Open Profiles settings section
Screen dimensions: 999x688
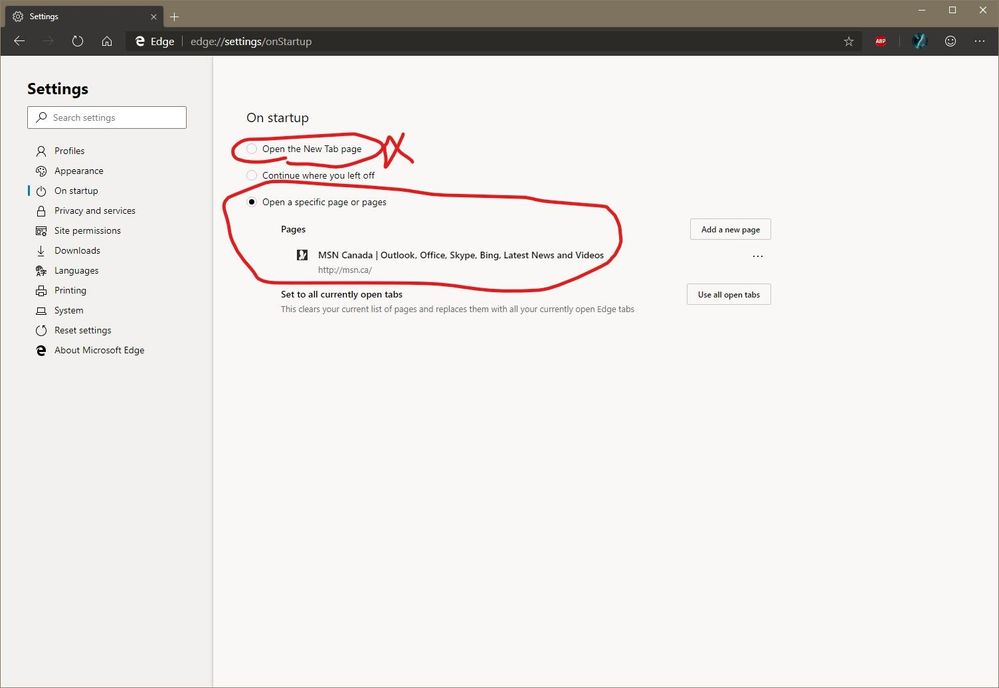pyautogui.click(x=69, y=151)
